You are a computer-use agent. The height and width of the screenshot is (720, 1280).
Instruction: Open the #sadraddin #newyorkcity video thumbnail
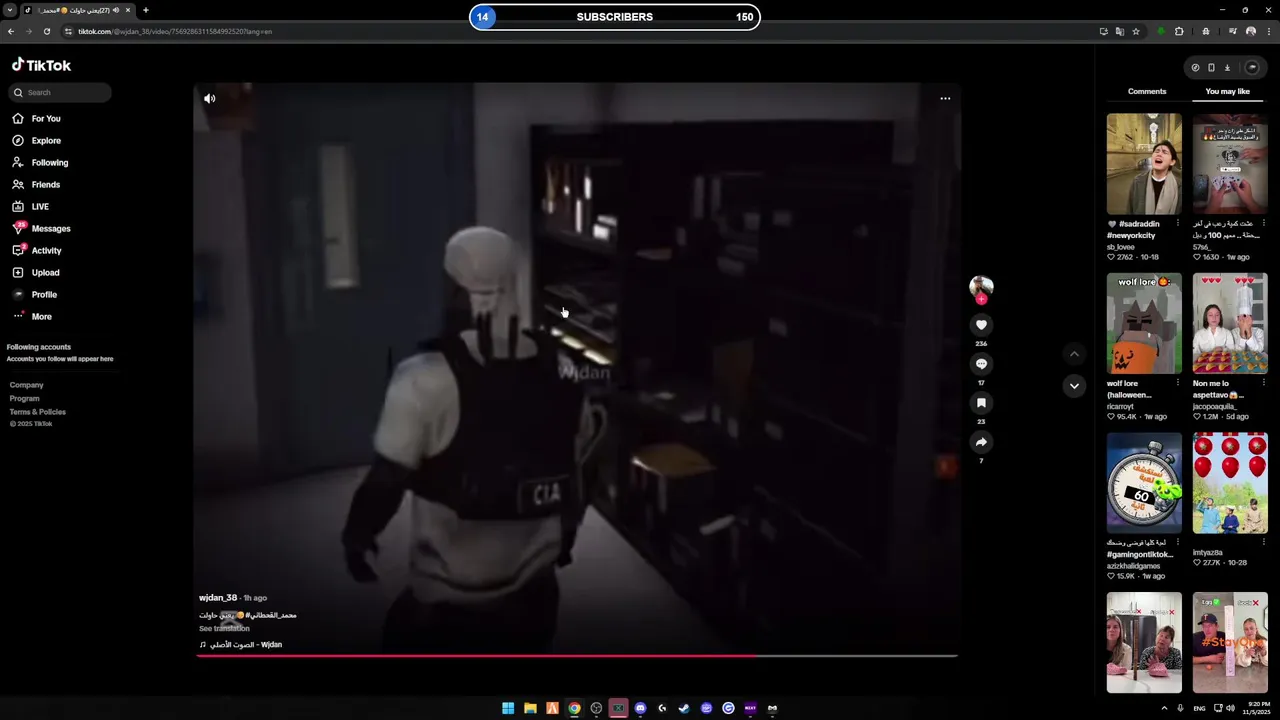(x=1144, y=164)
